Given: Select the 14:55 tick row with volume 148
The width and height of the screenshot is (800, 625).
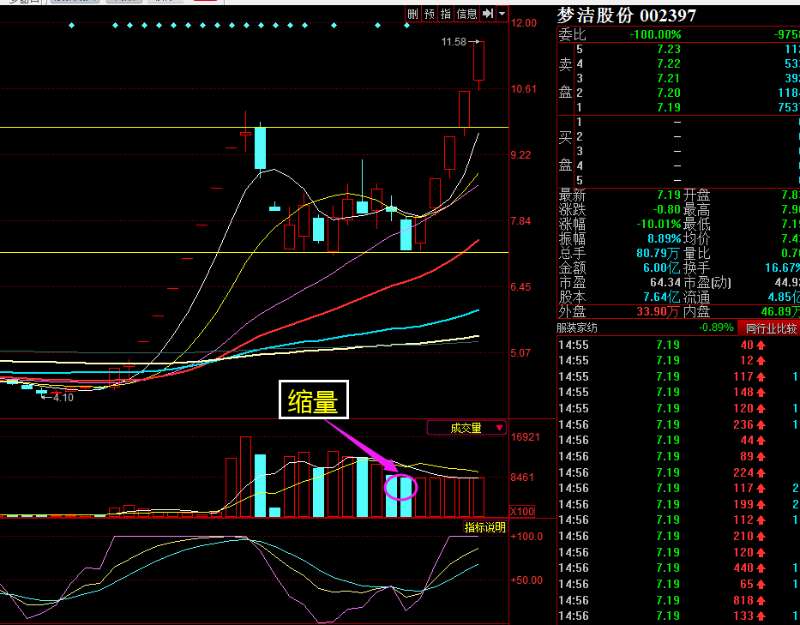Looking at the screenshot, I should click(679, 392).
